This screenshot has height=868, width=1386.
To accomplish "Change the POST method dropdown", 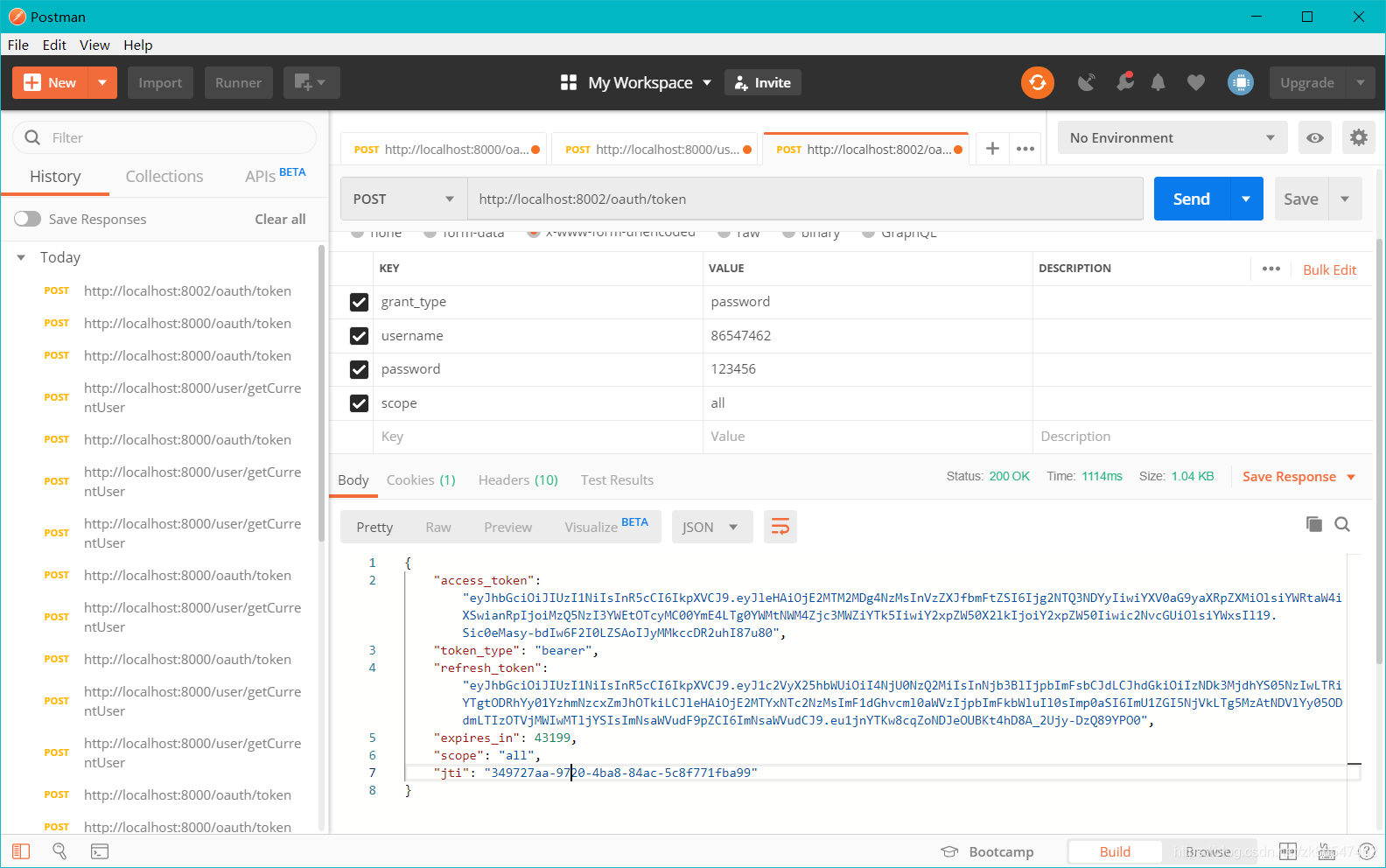I will tap(404, 199).
